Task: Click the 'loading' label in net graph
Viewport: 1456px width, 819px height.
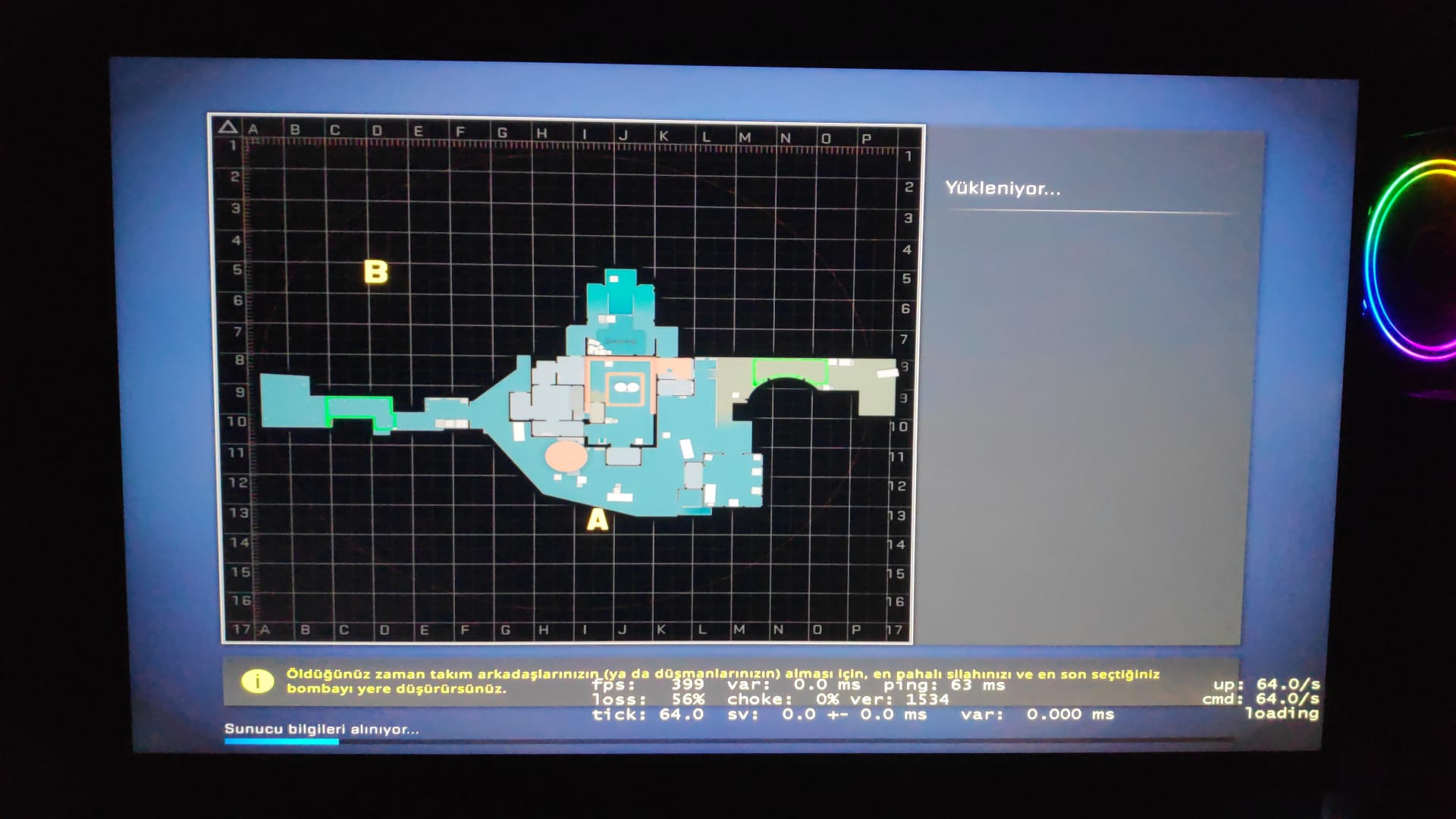Action: [x=1282, y=713]
